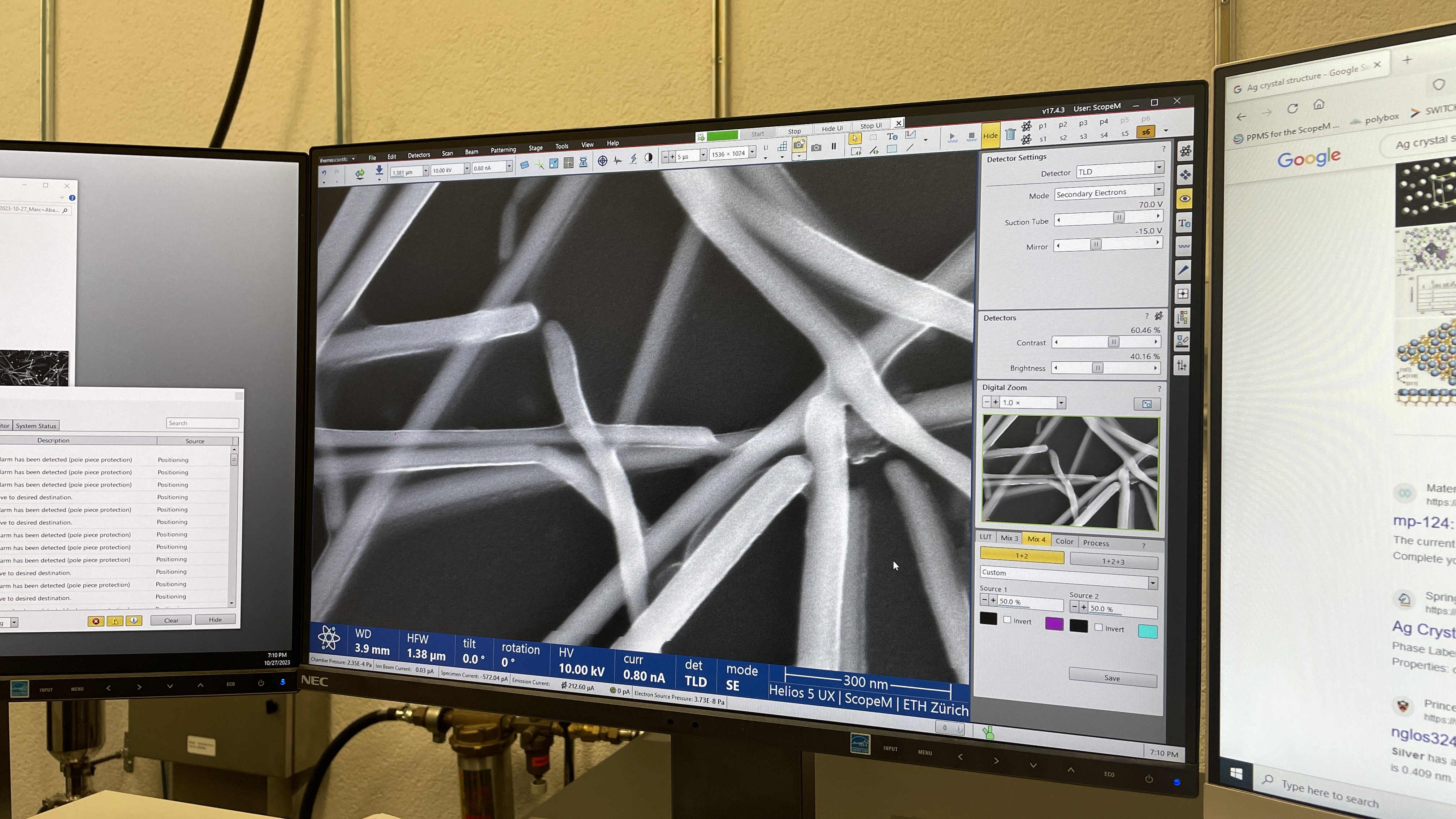The height and width of the screenshot is (819, 1456).
Task: Select the text annotation tool
Action: click(x=892, y=136)
